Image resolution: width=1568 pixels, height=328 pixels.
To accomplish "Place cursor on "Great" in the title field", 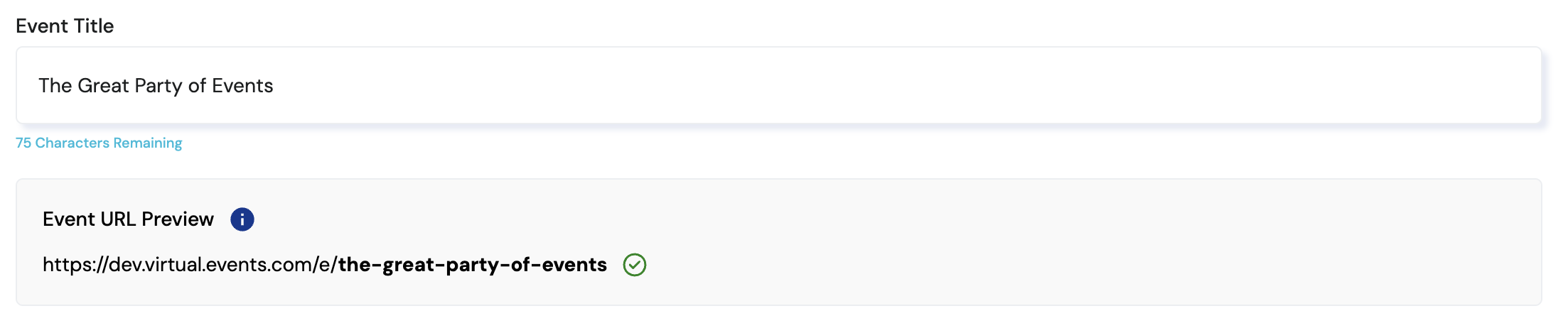I will [x=103, y=86].
